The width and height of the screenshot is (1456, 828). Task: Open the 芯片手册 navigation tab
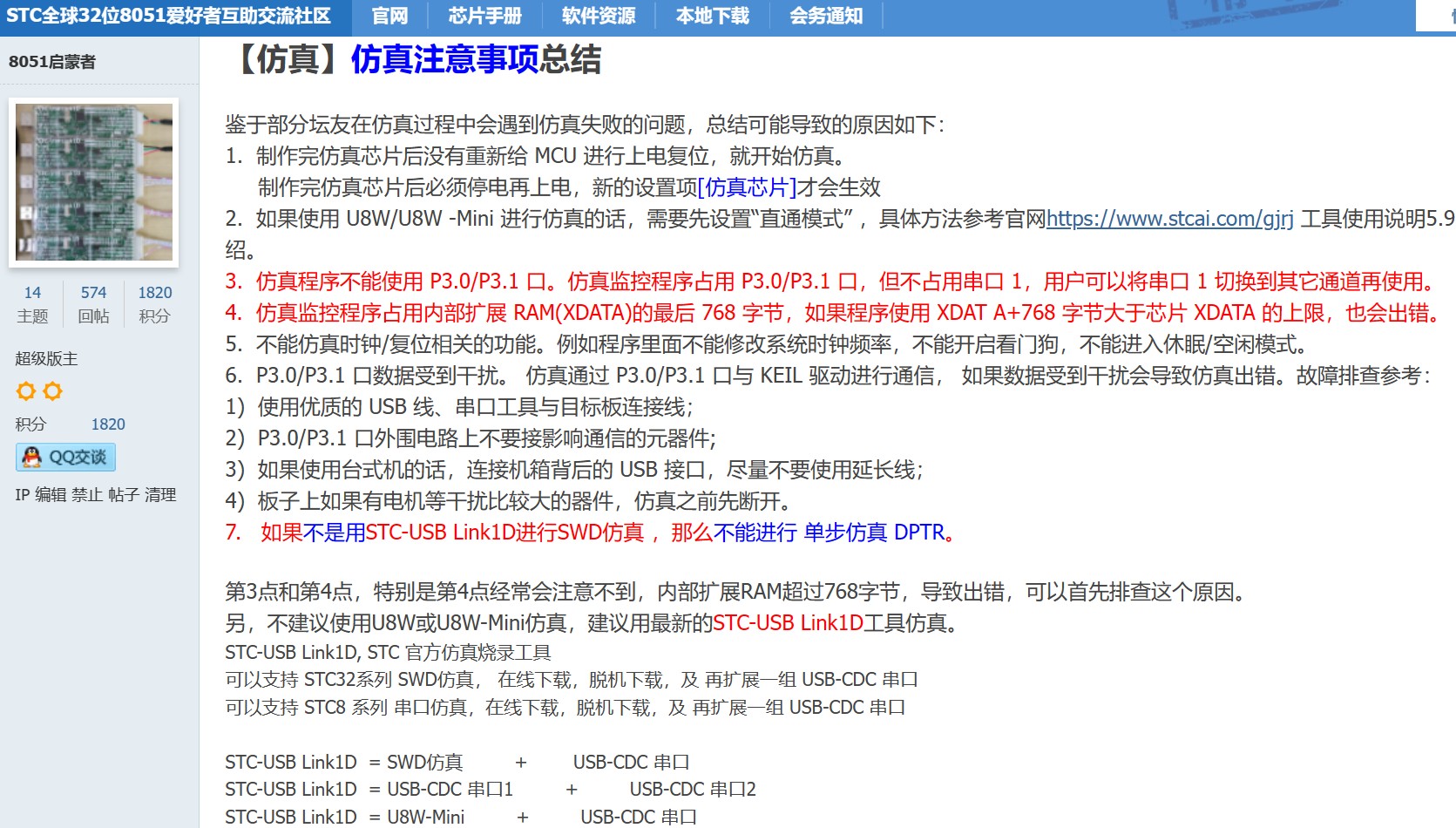point(484,16)
